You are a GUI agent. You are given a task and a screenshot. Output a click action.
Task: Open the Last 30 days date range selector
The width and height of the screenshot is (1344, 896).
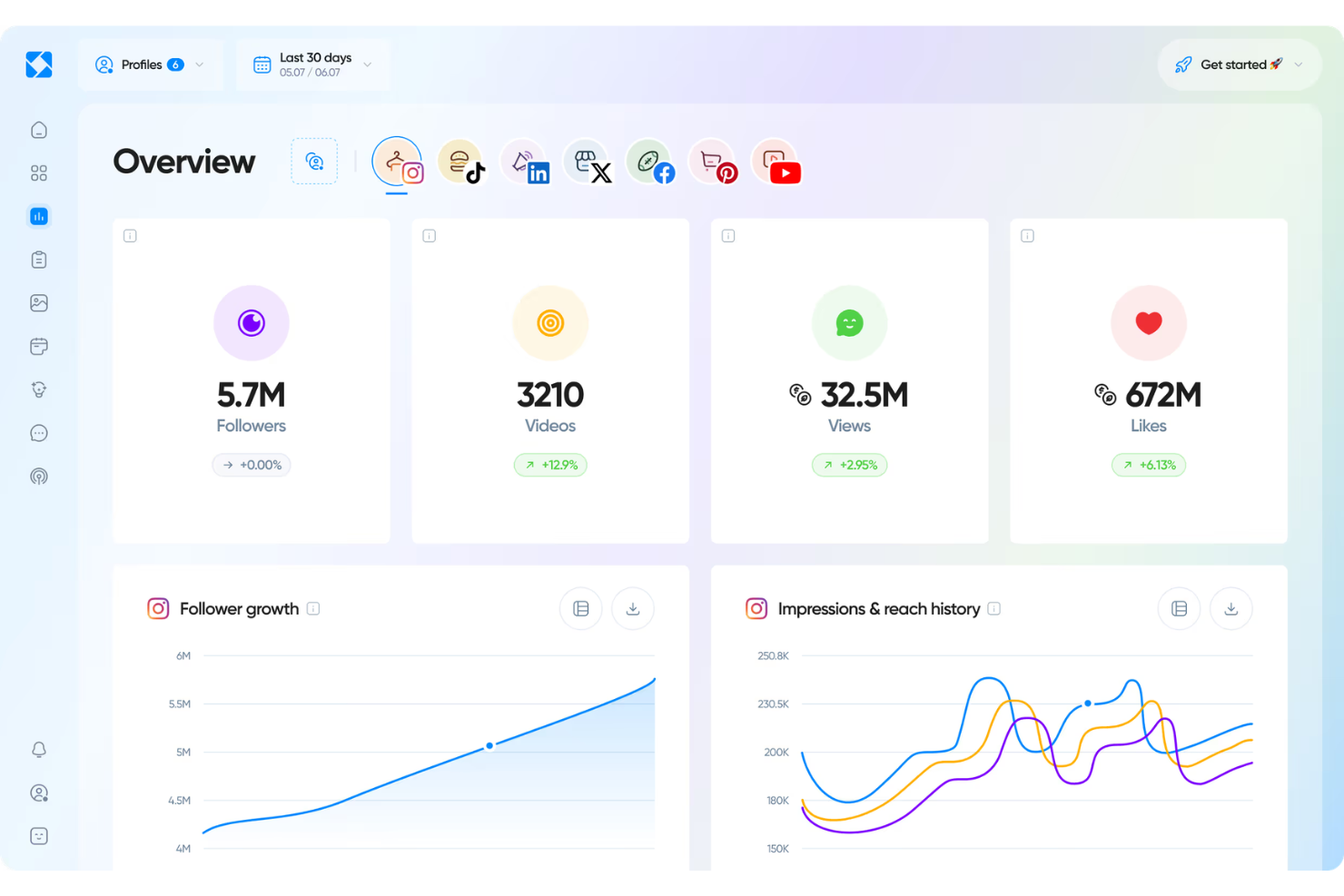(x=313, y=64)
